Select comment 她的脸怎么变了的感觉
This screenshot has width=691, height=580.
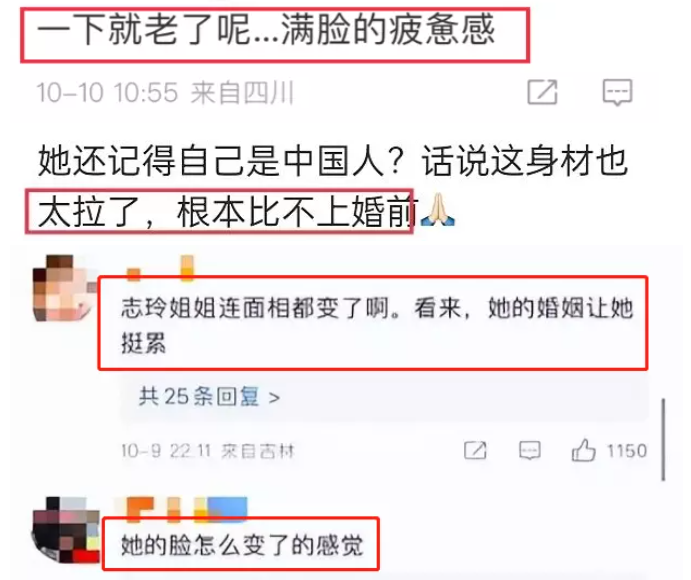[x=242, y=545]
